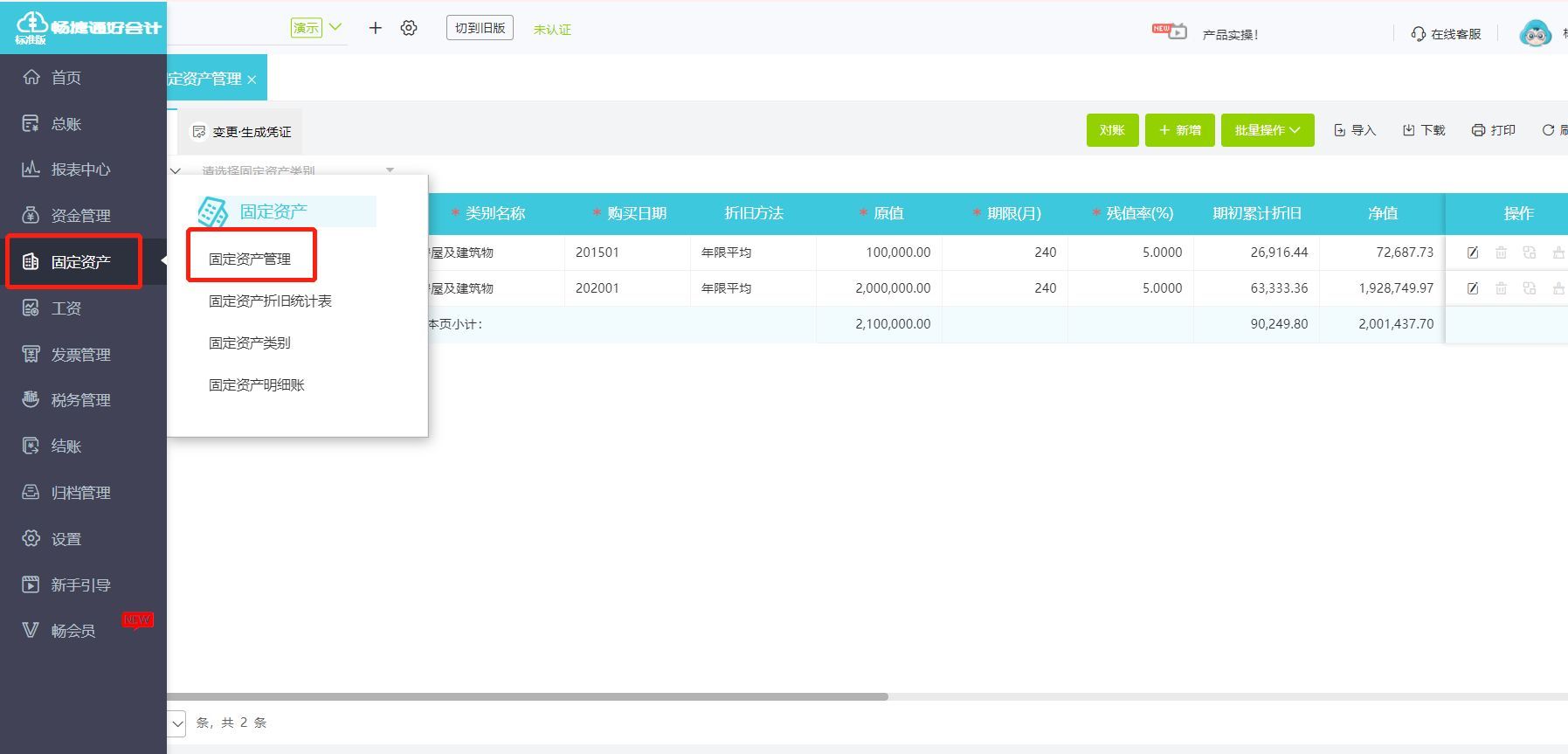This screenshot has height=754, width=1568.
Task: Open 报表中心 in the left sidebar
Action: [80, 169]
